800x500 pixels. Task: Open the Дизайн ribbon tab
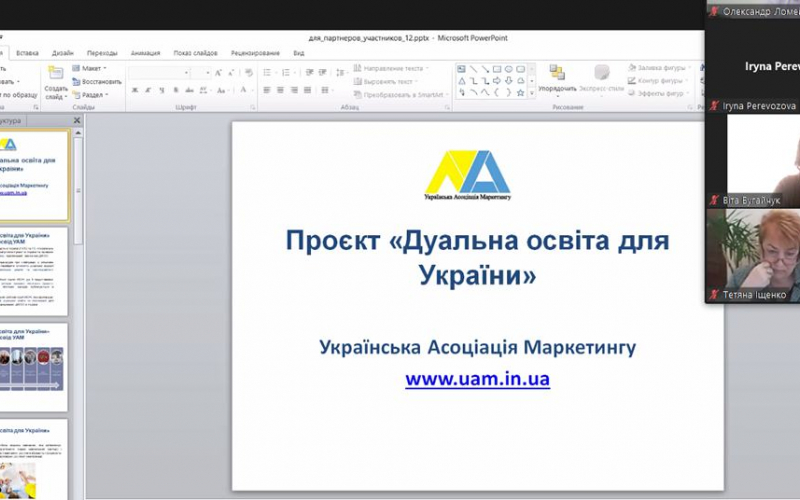pos(62,53)
